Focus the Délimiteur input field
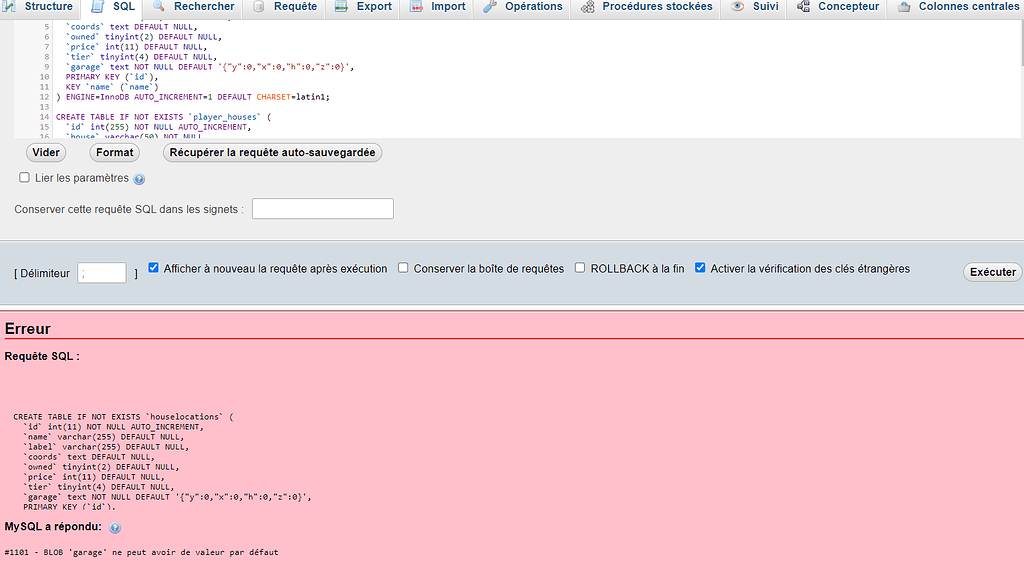Screen dimensions: 1024x563 pos(102,273)
